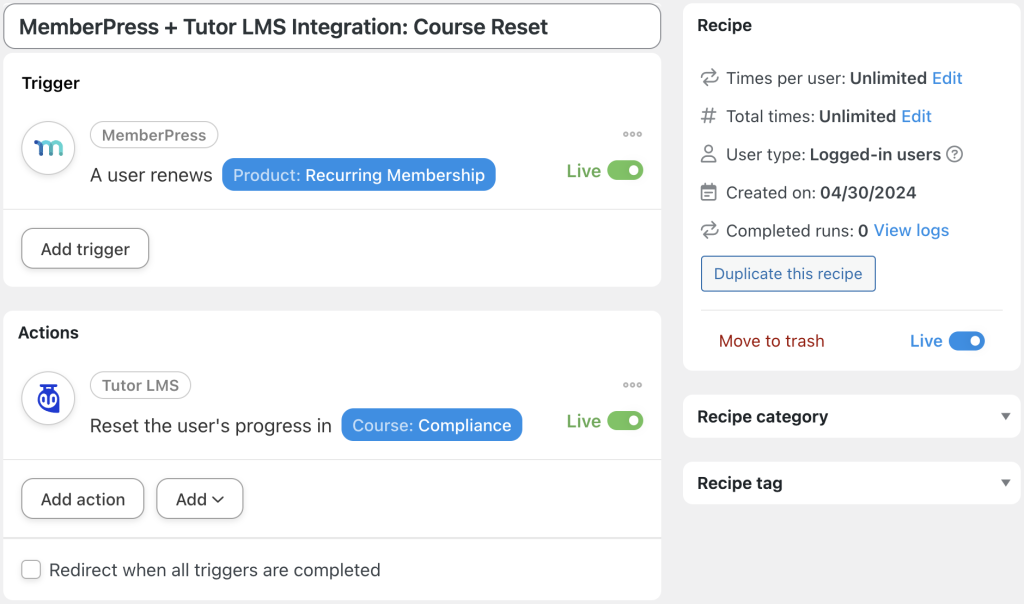1024x604 pixels.
Task: Select the Product: Recurring Membership pill
Action: coord(358,174)
